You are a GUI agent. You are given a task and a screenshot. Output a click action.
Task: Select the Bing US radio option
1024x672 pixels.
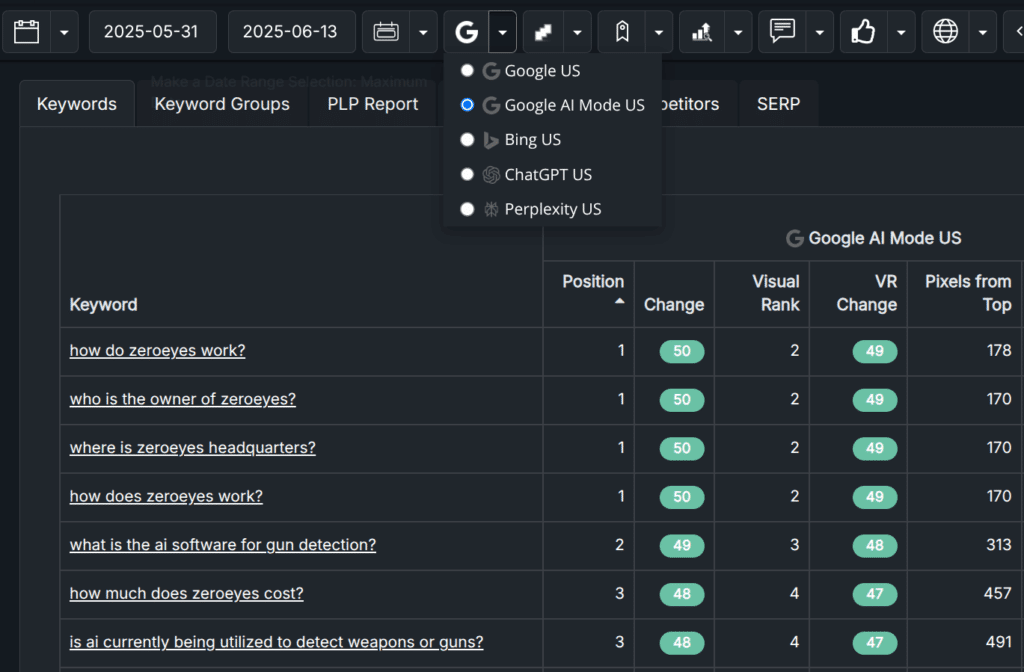click(x=467, y=140)
